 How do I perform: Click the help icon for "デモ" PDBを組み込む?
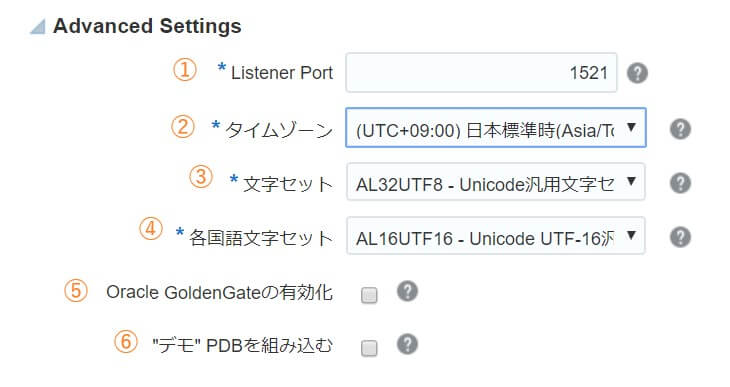(407, 345)
